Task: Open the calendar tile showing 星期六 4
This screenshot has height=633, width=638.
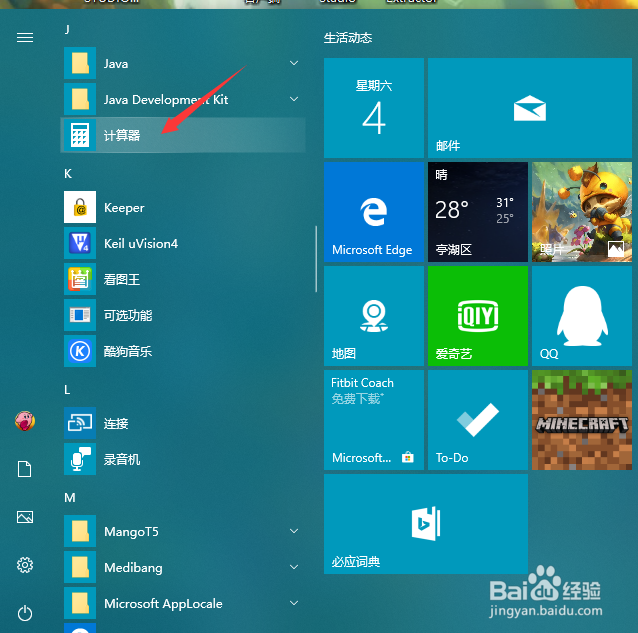Action: (x=374, y=108)
